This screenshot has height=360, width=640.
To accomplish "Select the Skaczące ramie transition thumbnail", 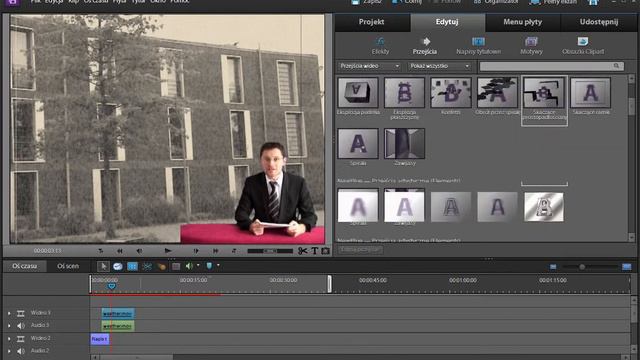I will point(591,93).
